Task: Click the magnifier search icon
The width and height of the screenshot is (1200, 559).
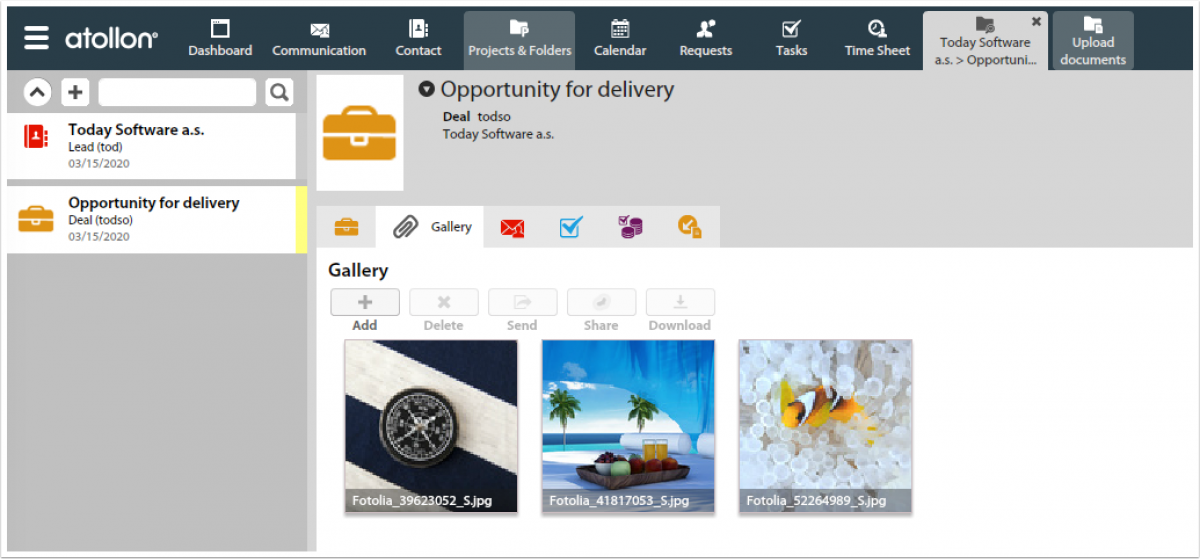Action: tap(279, 93)
